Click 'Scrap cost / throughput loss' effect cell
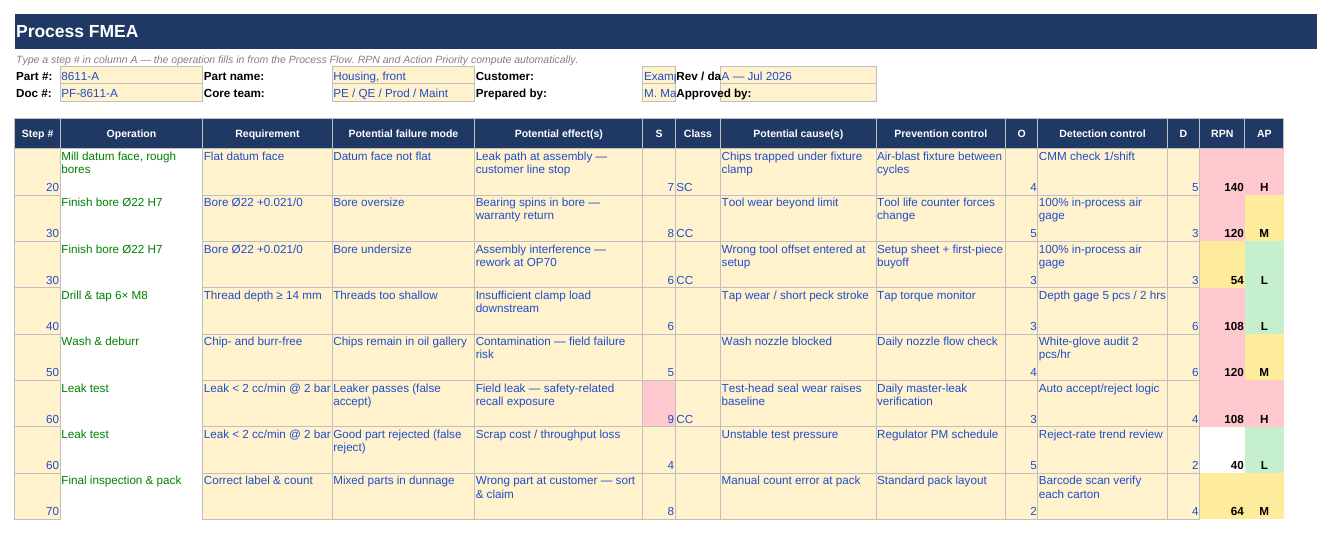The height and width of the screenshot is (534, 1317). click(x=558, y=450)
